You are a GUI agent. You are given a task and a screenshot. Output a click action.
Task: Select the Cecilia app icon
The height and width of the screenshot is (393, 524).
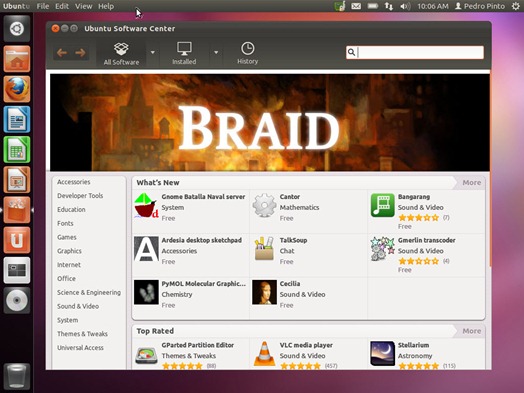point(264,292)
